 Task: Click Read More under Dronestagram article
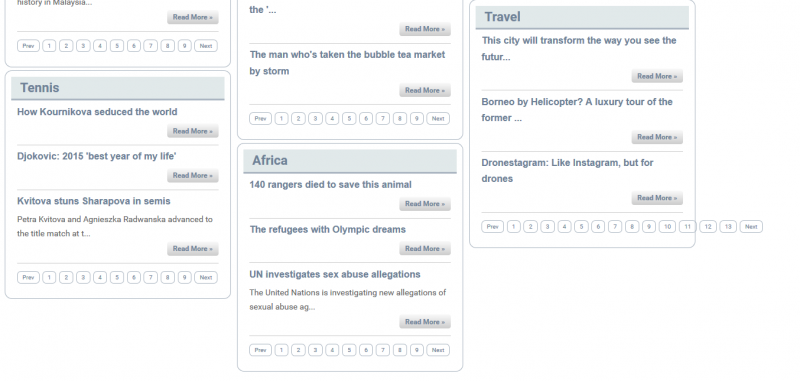[657, 198]
